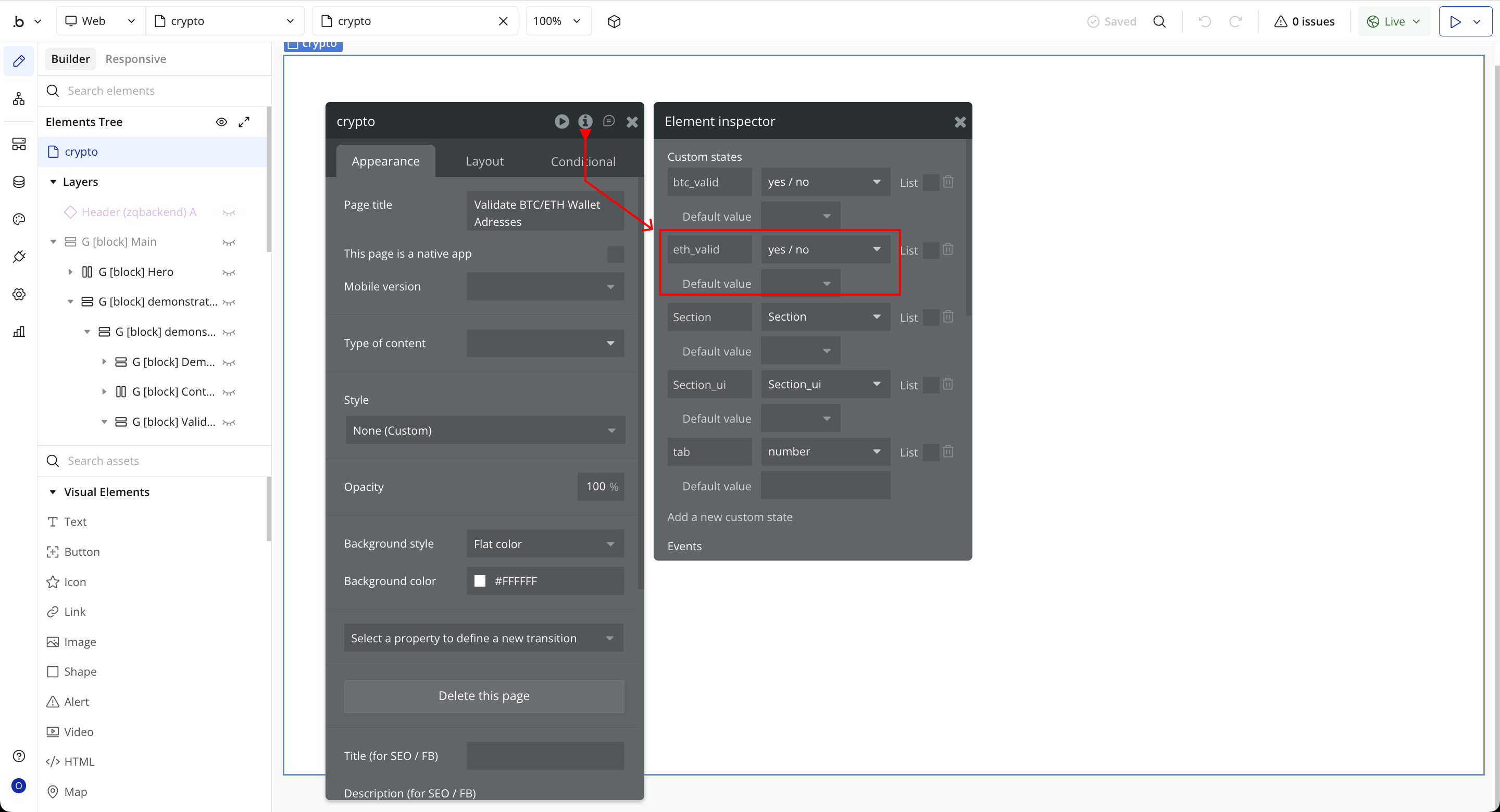Open the Styles palette icon in sidebar

(x=19, y=219)
